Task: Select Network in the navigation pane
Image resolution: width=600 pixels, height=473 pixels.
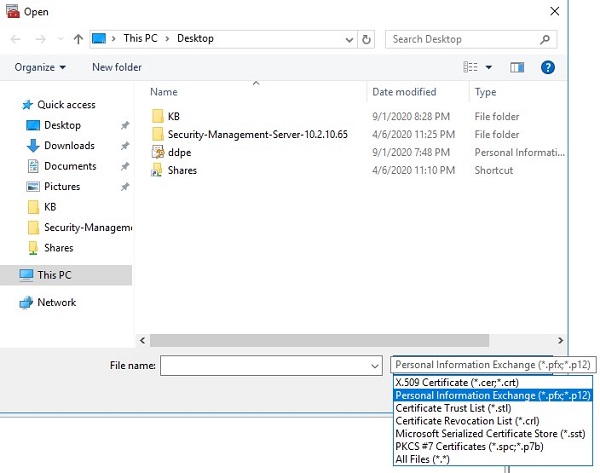Action: point(56,302)
